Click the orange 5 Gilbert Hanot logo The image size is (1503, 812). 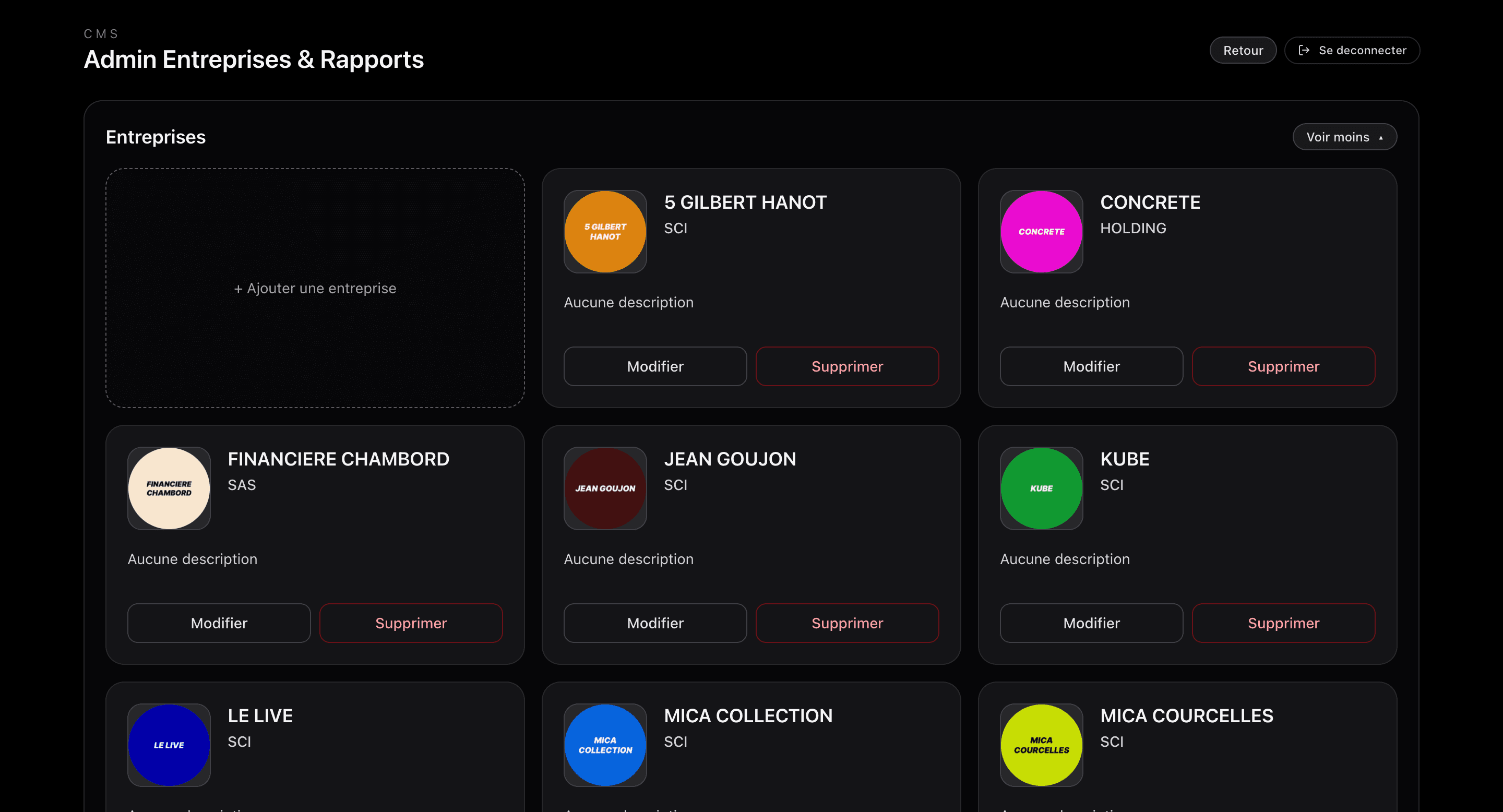[605, 232]
